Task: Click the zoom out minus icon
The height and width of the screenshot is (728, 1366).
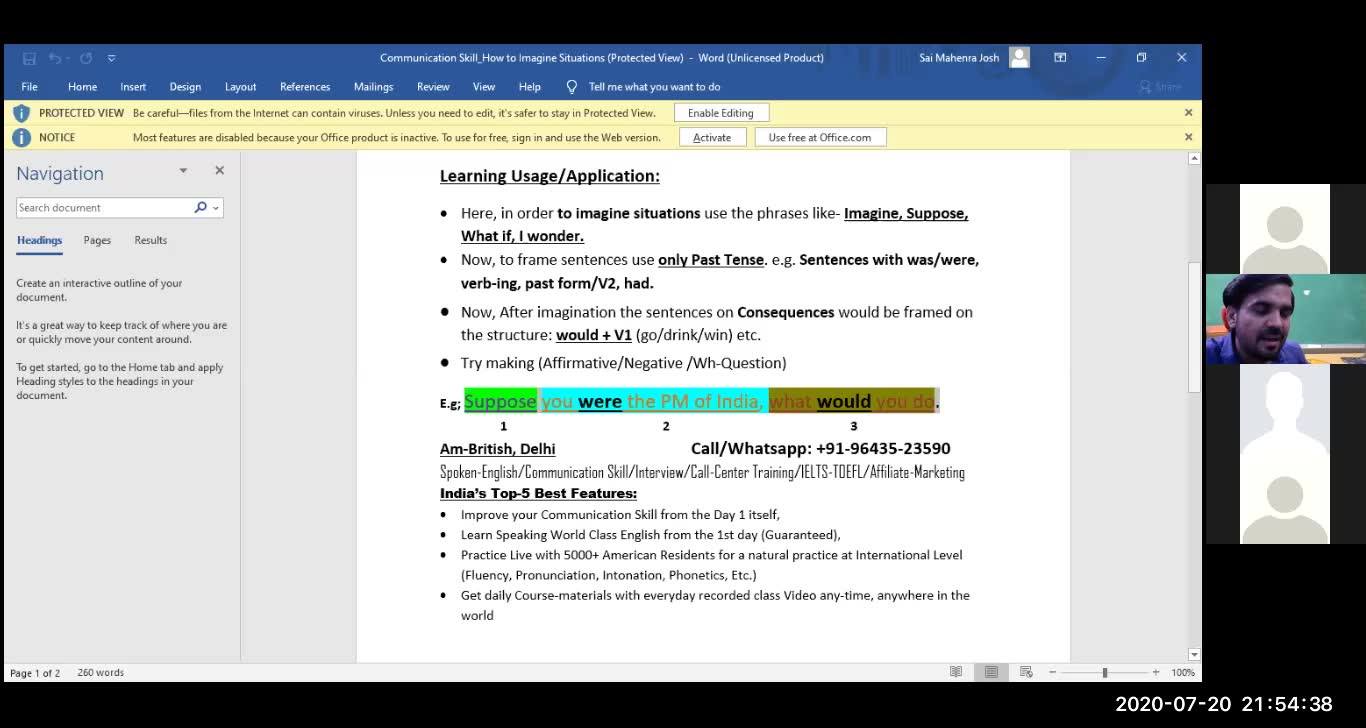Action: [1052, 672]
